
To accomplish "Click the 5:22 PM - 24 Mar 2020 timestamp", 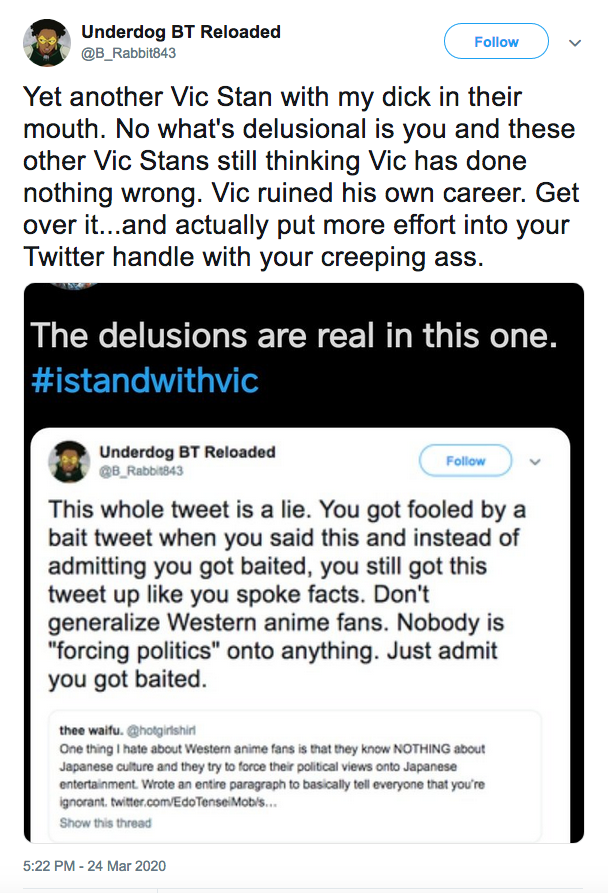I will [95, 866].
